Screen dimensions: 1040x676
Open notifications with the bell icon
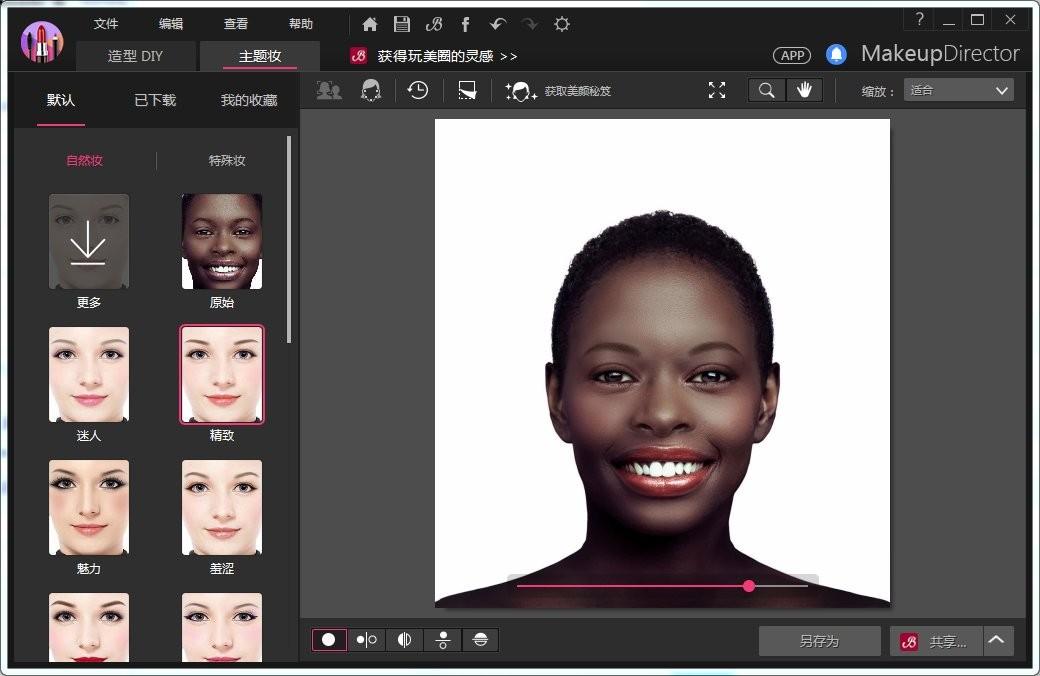click(x=836, y=55)
